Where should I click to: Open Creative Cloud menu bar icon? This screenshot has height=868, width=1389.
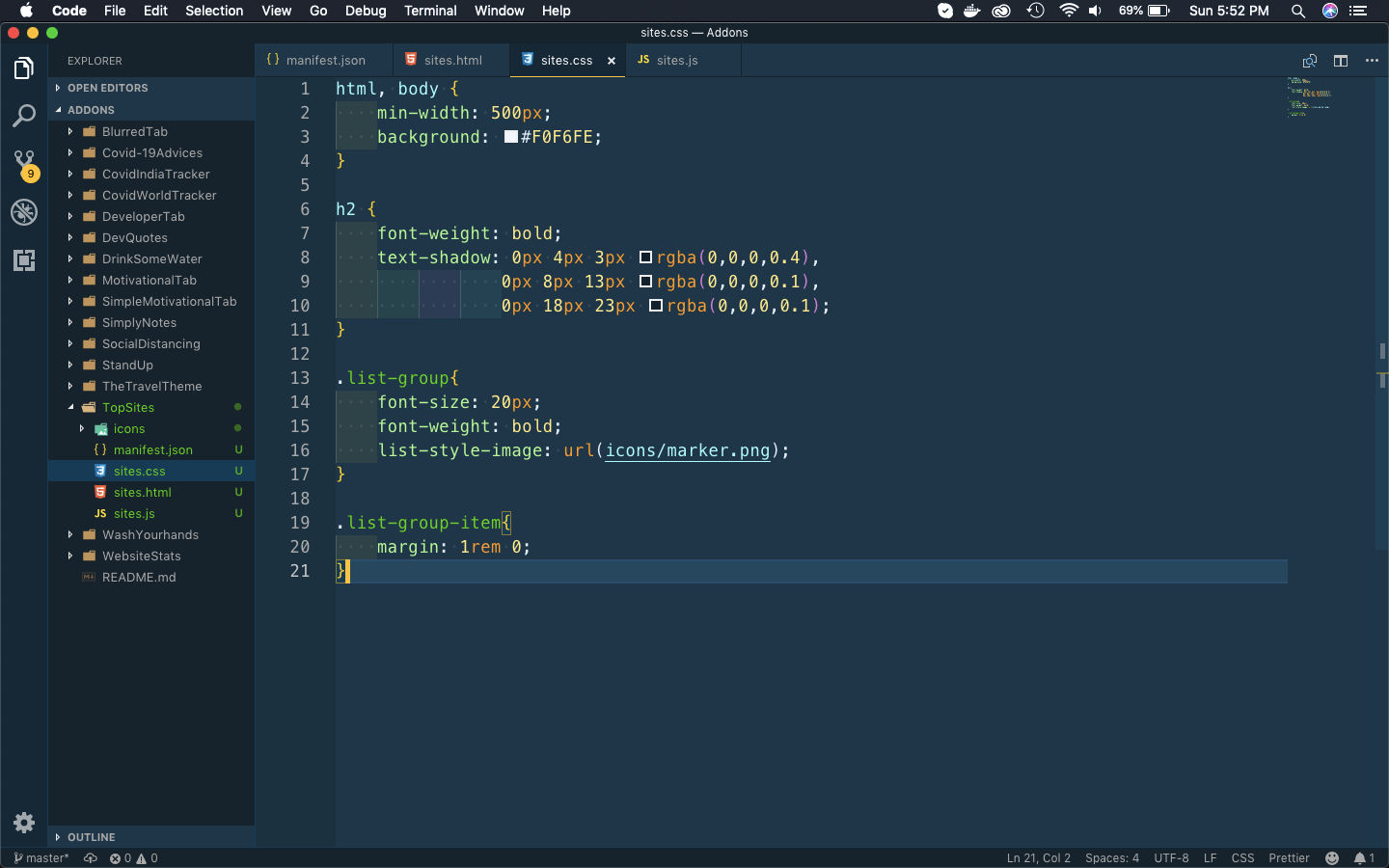[x=1001, y=11]
